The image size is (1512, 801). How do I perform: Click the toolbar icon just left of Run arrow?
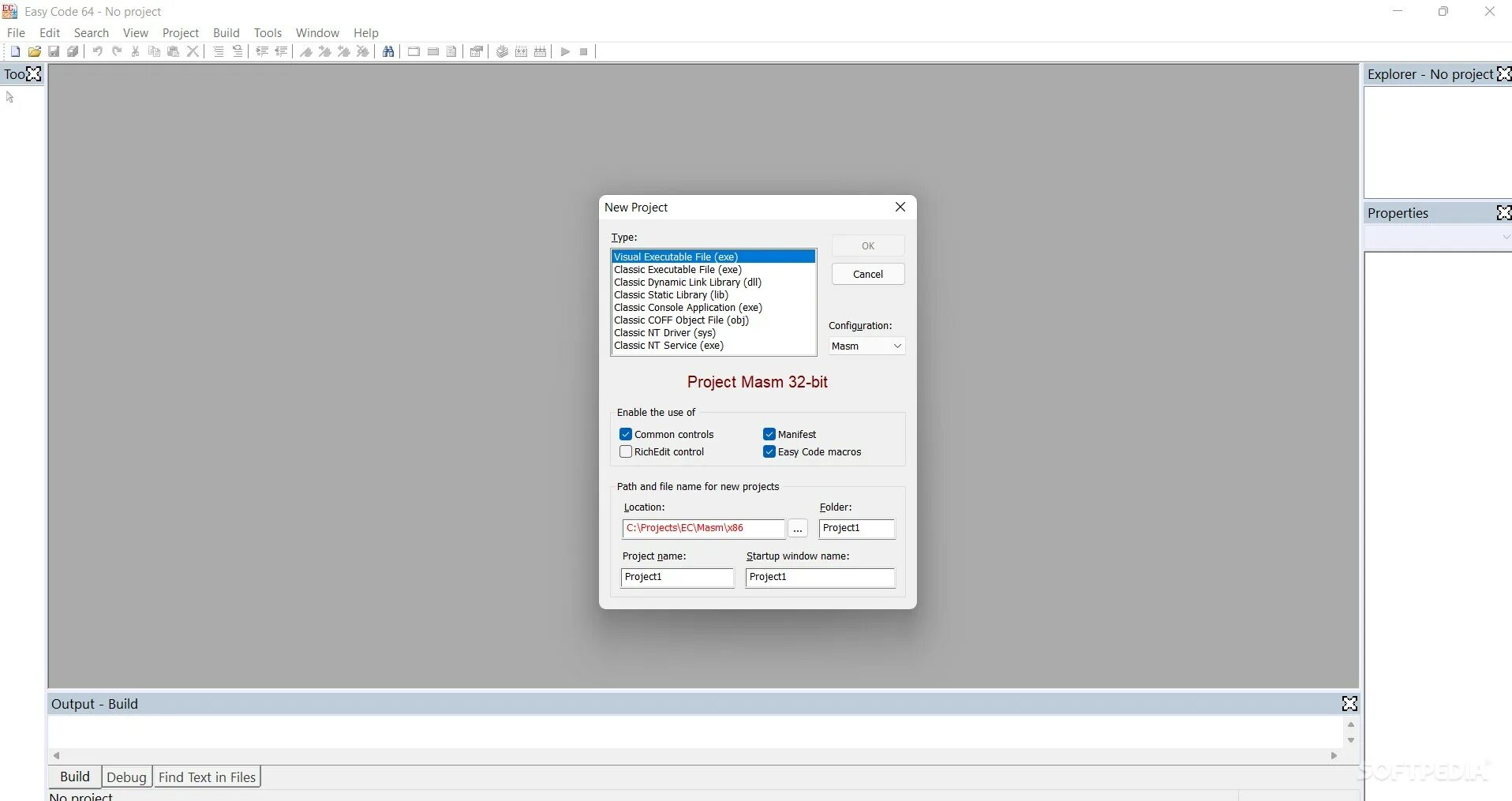point(541,52)
